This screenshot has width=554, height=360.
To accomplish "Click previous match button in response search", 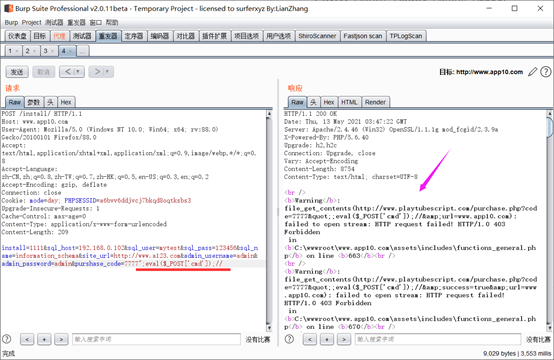I will (x=310, y=340).
